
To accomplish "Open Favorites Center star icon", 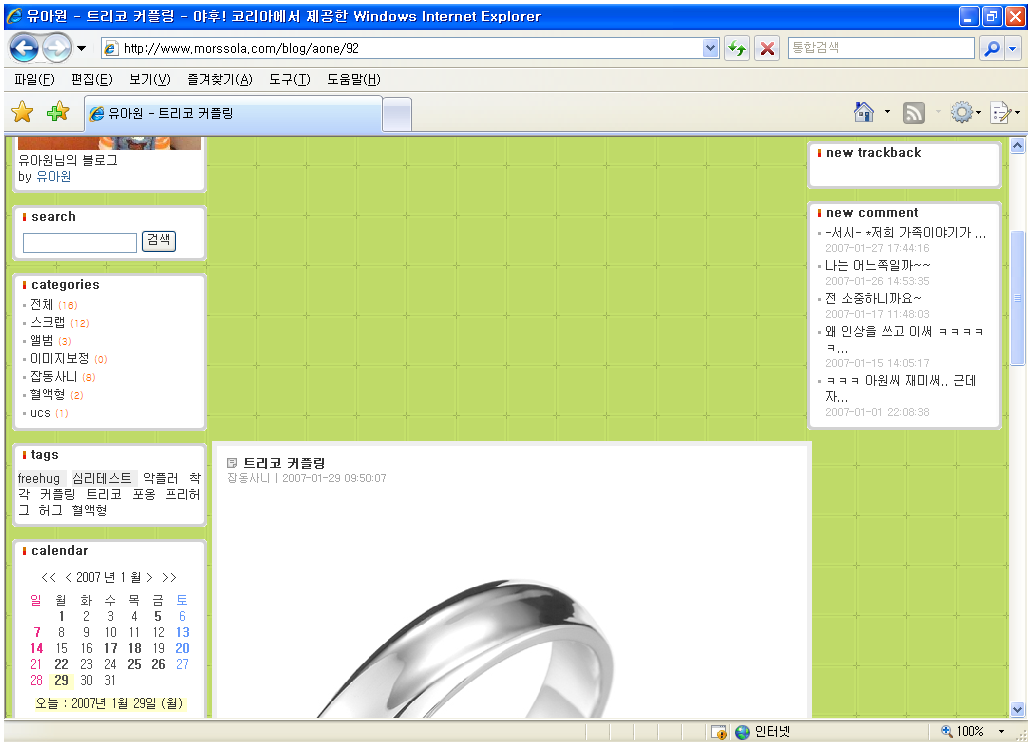I will pyautogui.click(x=22, y=112).
